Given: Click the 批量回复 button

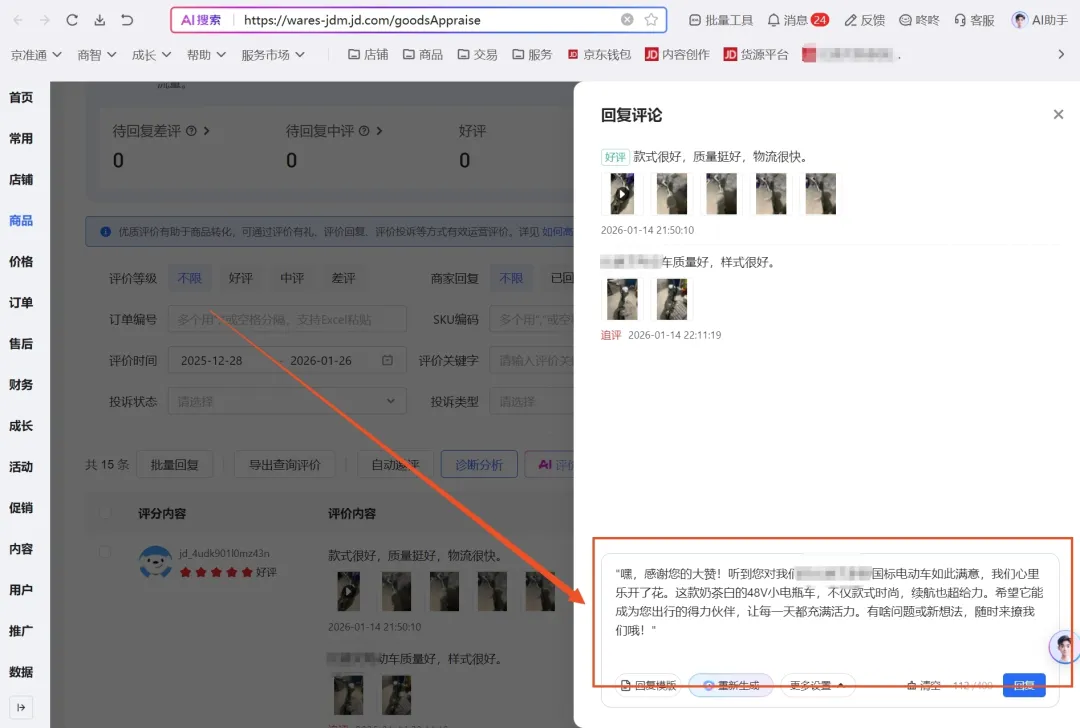Looking at the screenshot, I should click(x=174, y=465).
